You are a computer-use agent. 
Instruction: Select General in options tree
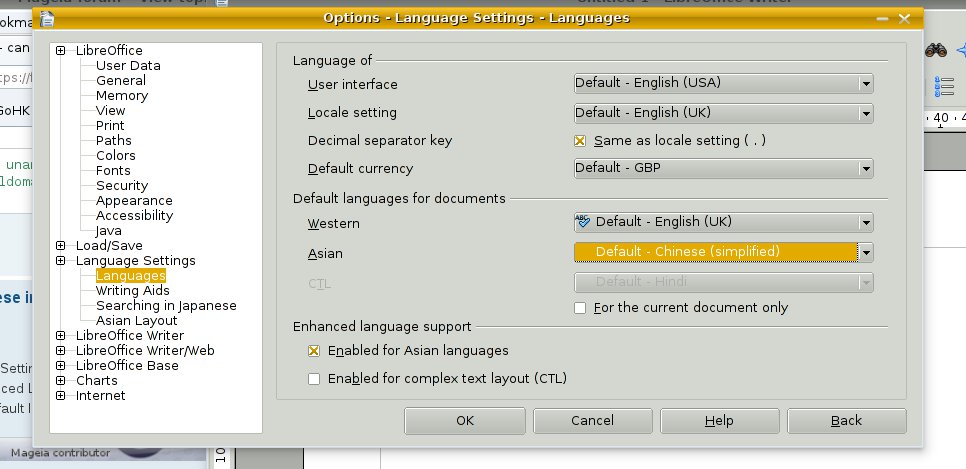(121, 81)
